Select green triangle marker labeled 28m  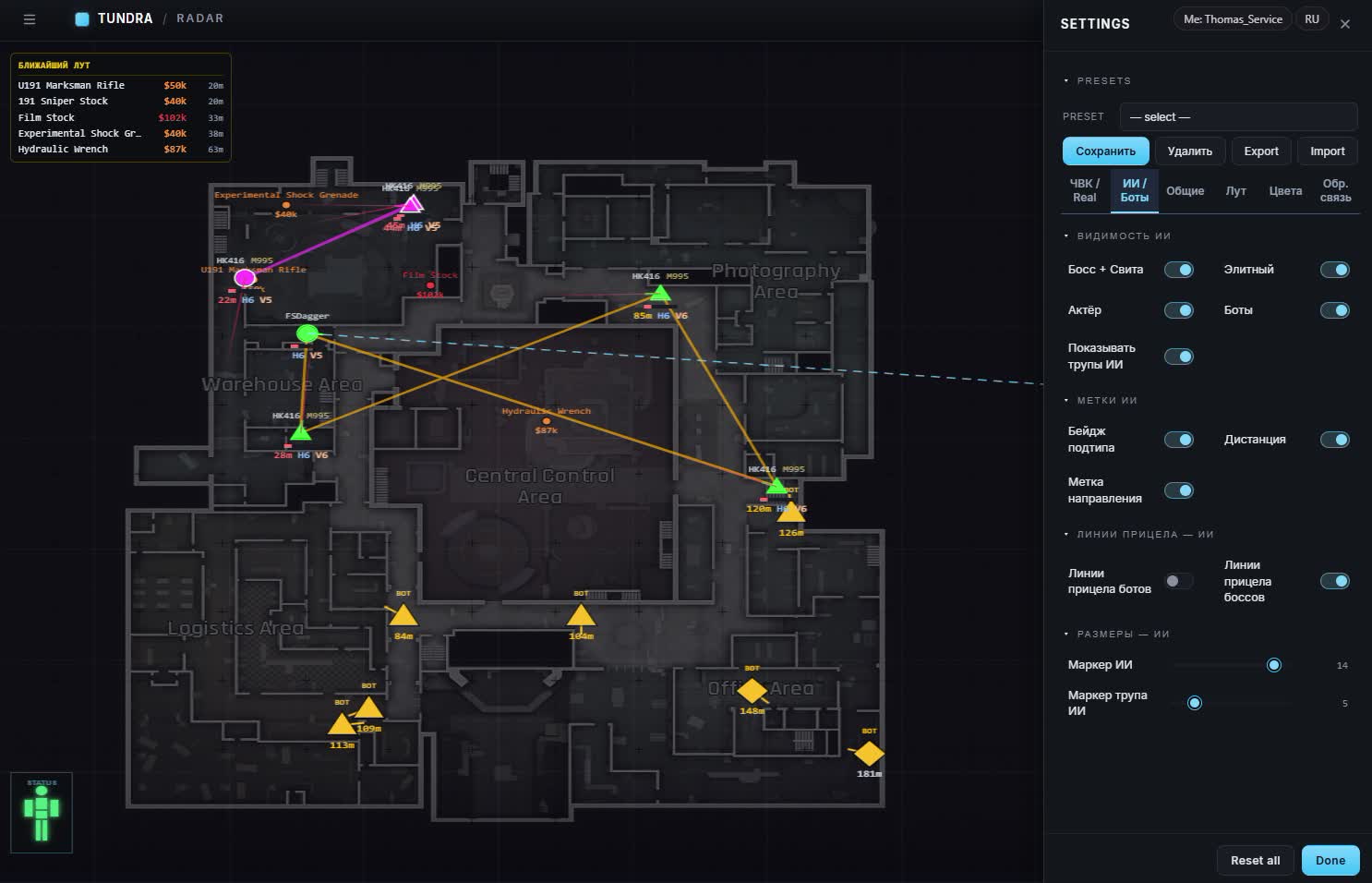tap(301, 432)
